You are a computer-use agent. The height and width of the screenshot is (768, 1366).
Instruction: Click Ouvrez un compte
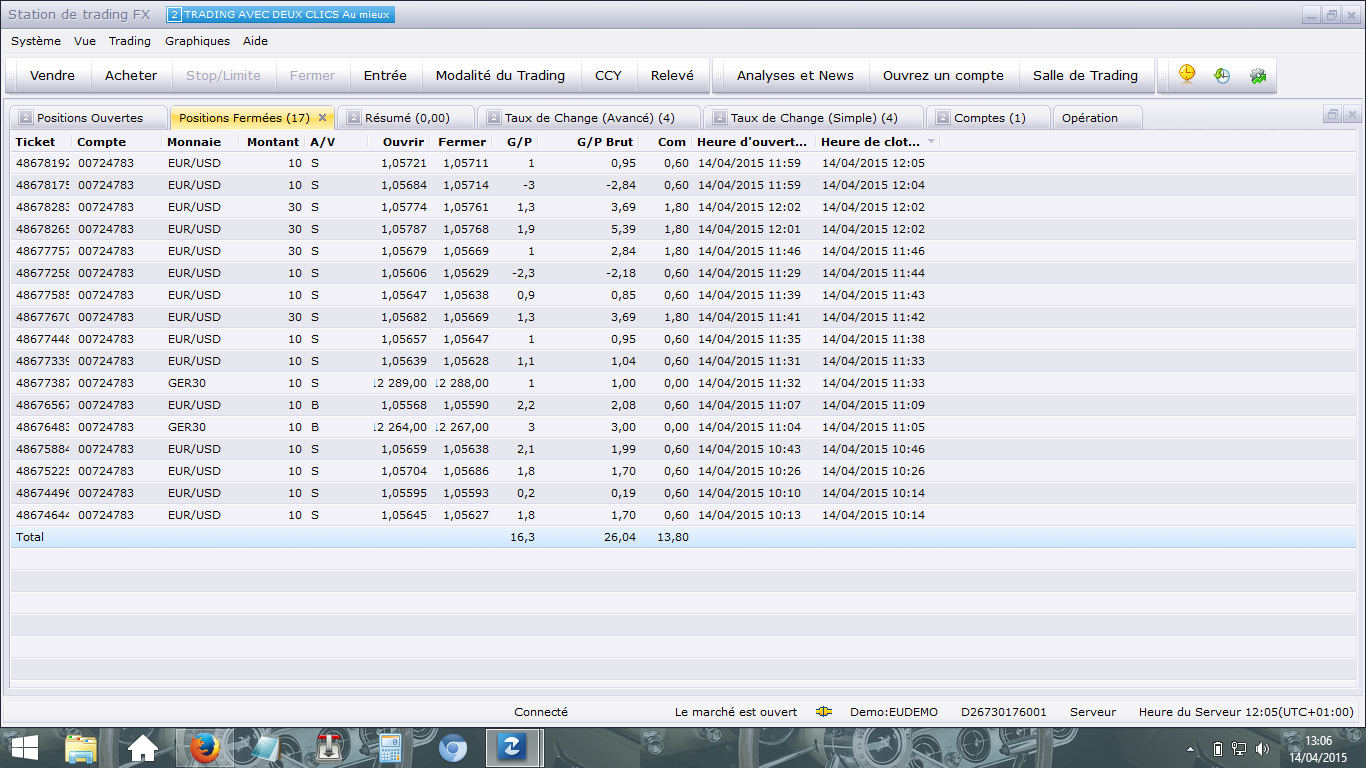click(943, 75)
